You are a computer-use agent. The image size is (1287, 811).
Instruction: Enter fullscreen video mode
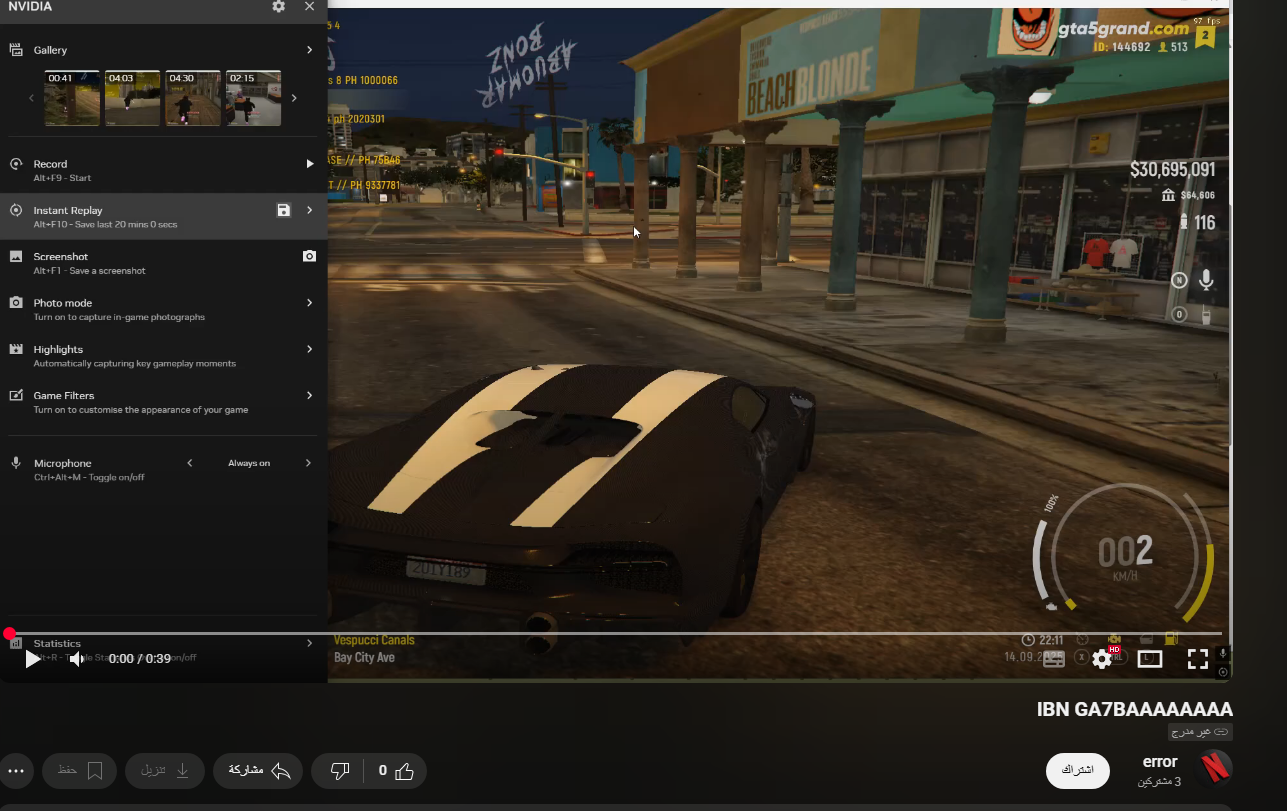pos(1197,659)
